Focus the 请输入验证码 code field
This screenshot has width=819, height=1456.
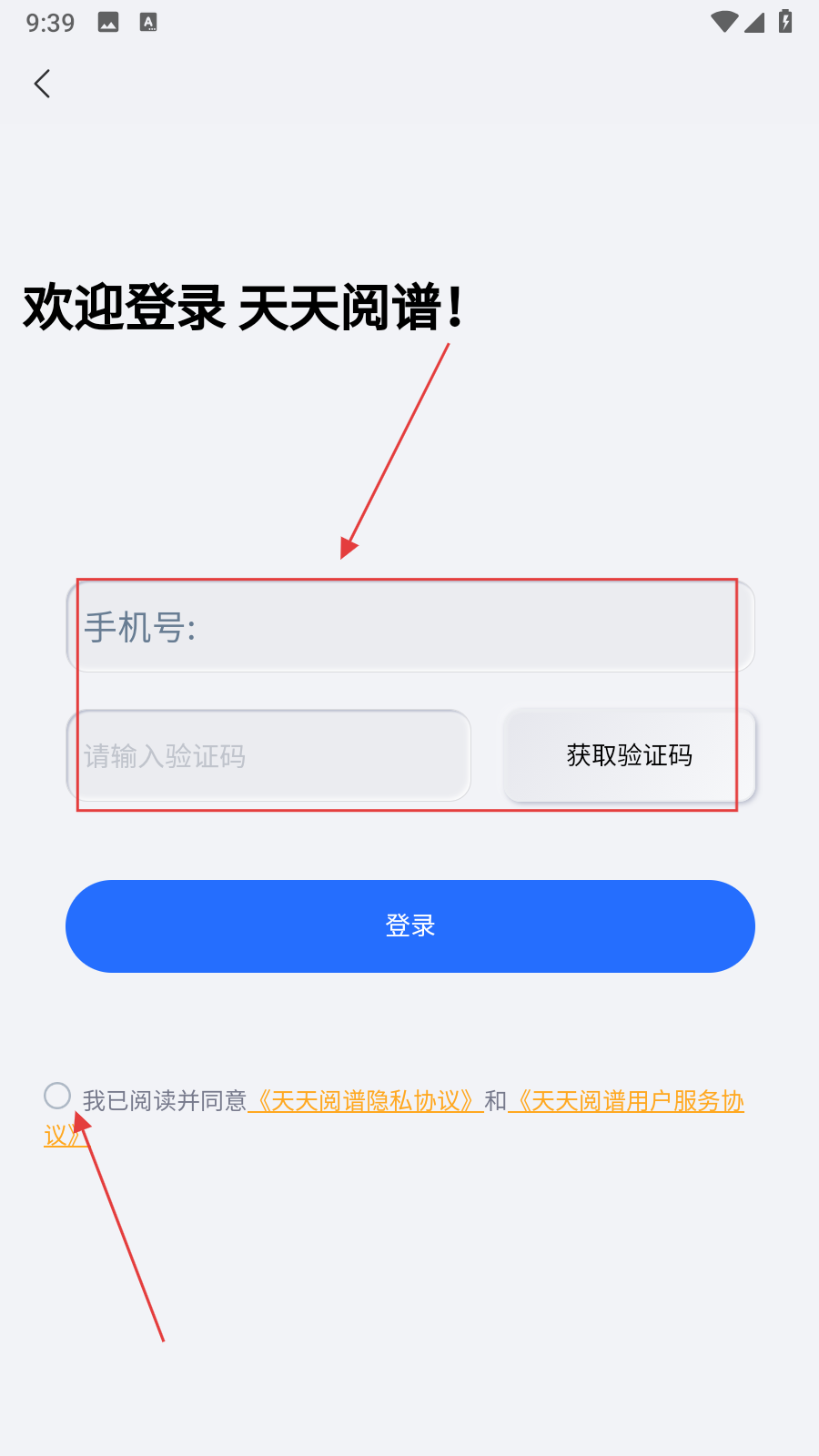click(268, 755)
